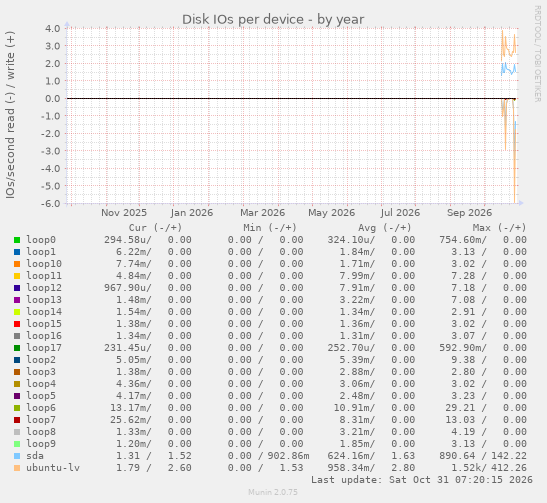Select the loop3 legend label

pos(41,372)
